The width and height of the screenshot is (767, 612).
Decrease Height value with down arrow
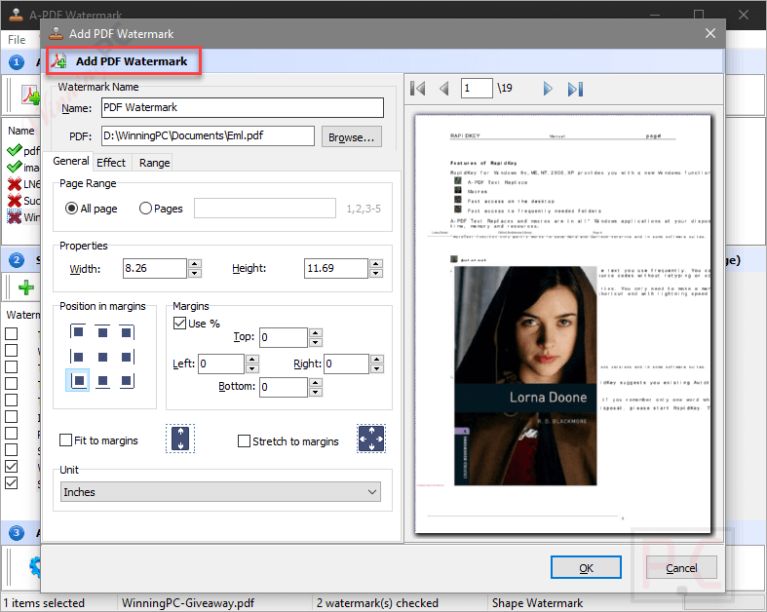pyautogui.click(x=376, y=273)
